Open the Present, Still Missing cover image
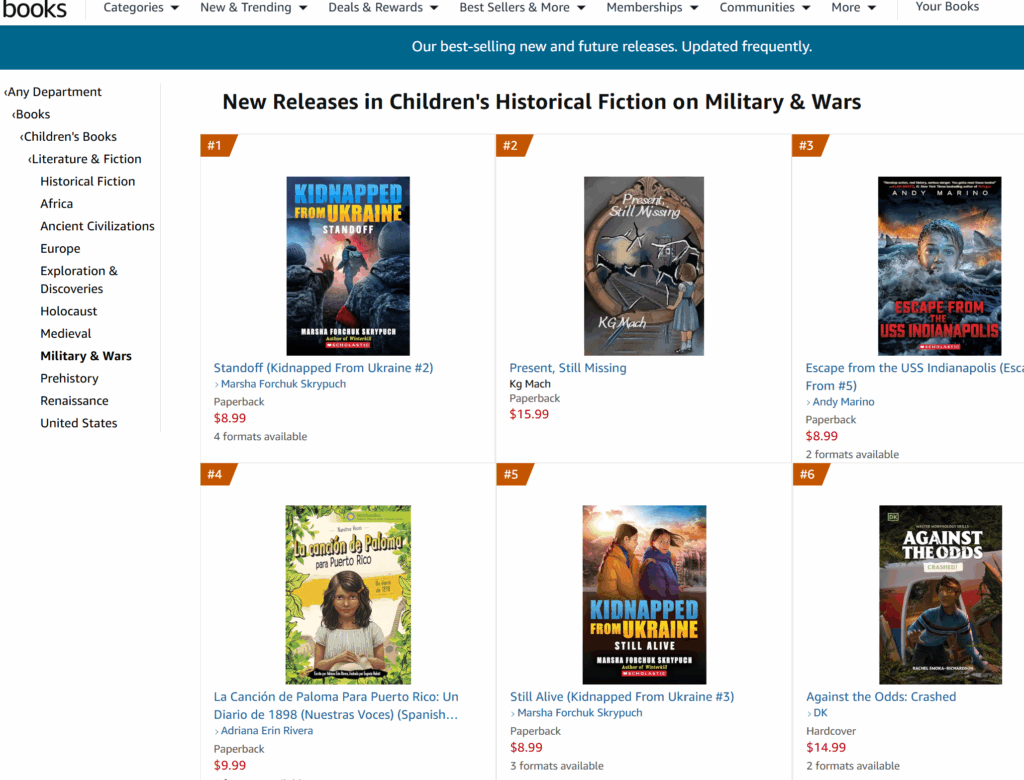1024x780 pixels. click(644, 266)
